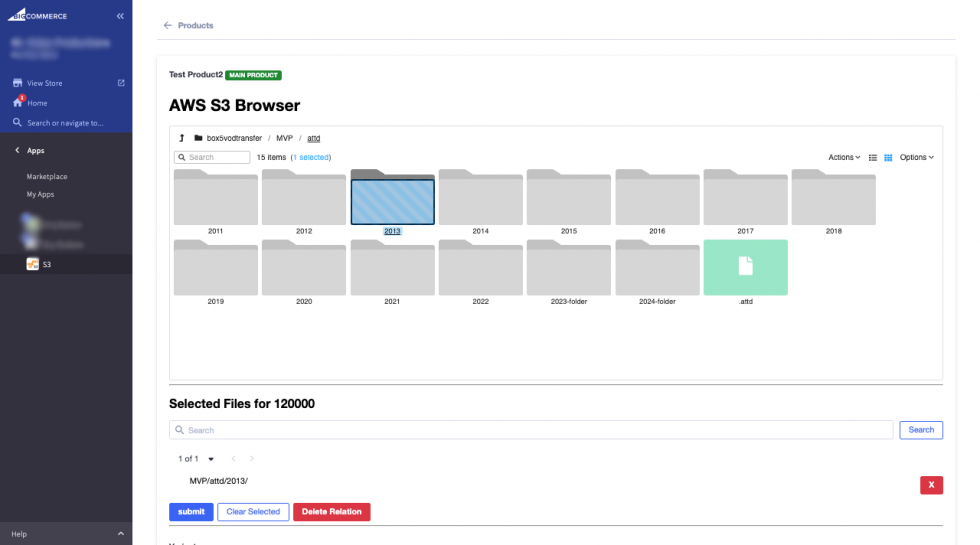This screenshot has width=980, height=545.
Task: Expand the Actions dropdown
Action: pyautogui.click(x=844, y=158)
